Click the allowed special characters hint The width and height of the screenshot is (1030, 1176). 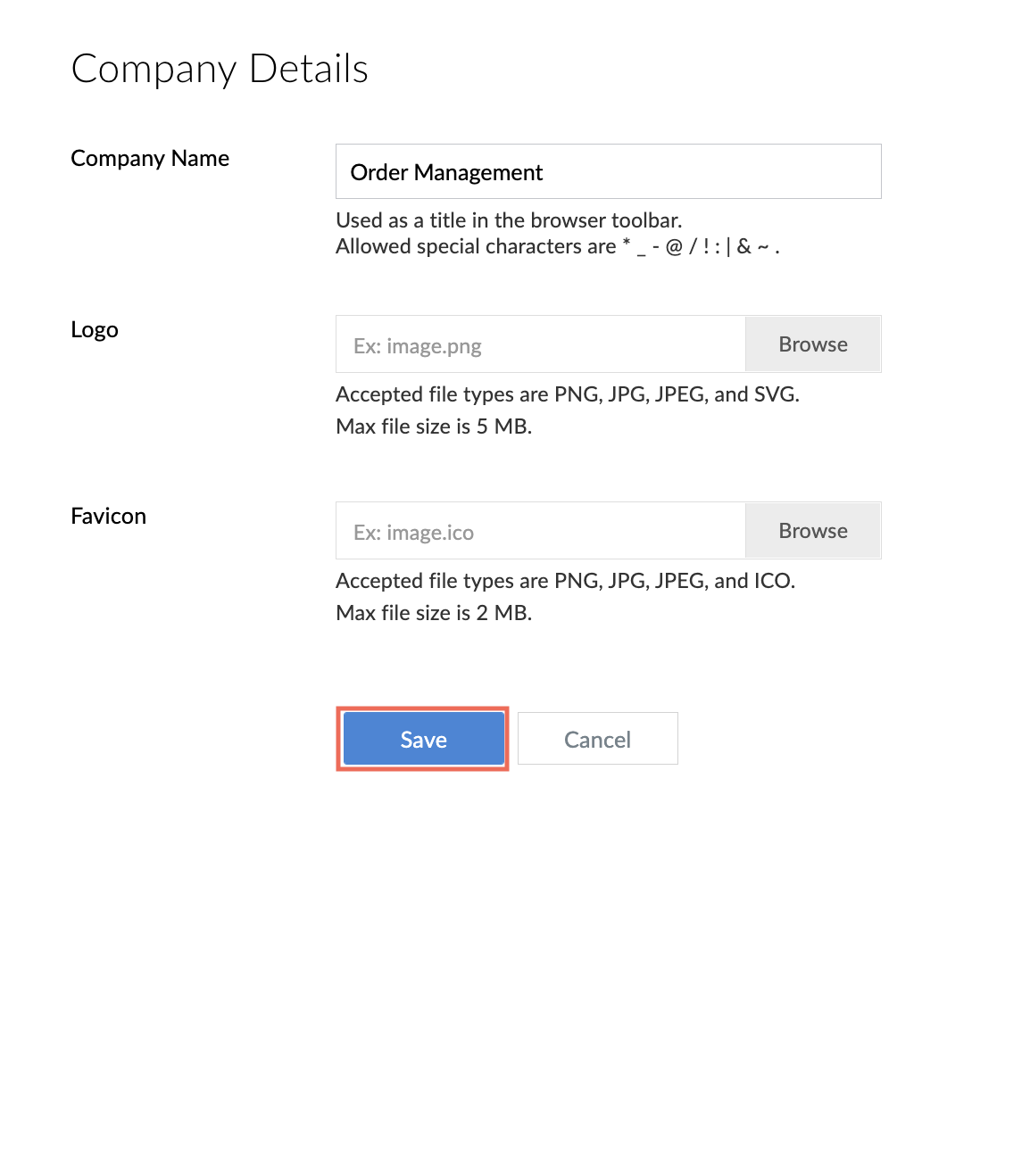click(x=558, y=246)
